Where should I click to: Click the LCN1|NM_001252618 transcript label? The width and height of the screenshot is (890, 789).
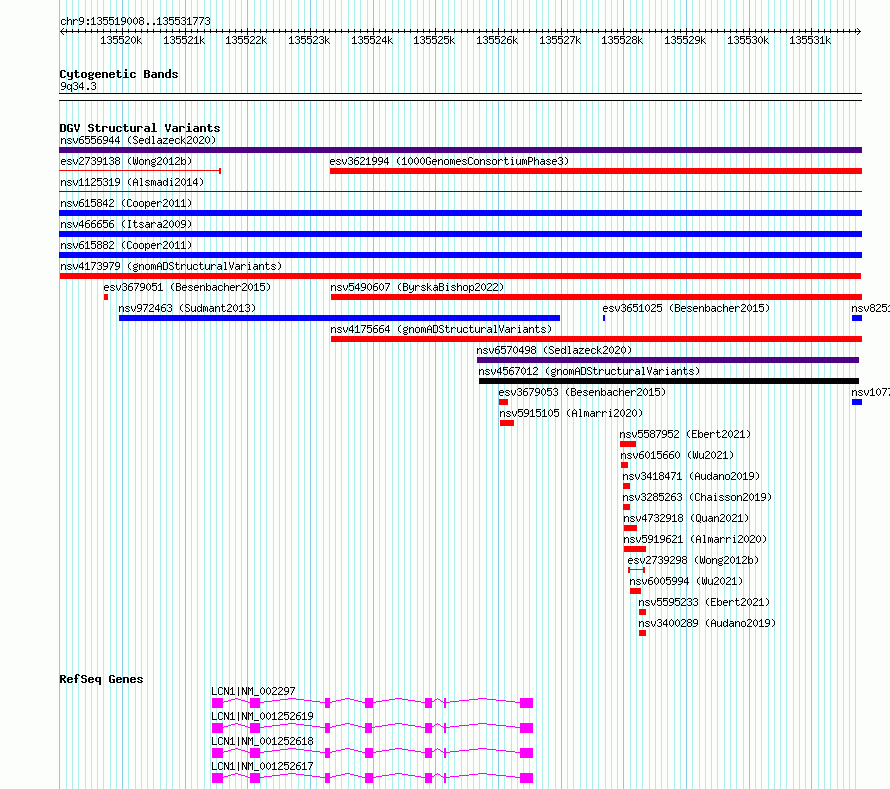point(262,741)
